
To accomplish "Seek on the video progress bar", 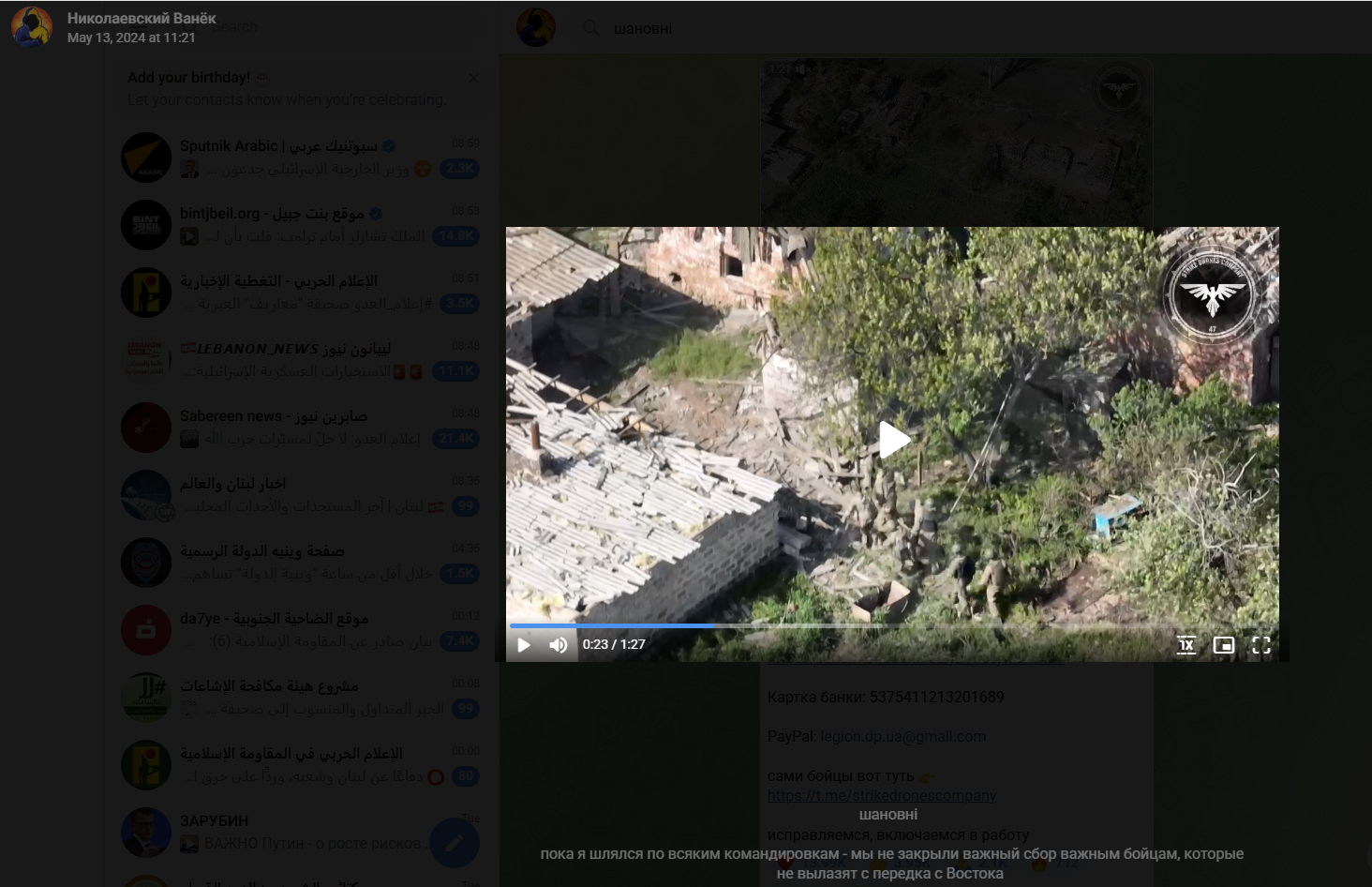I will (843, 625).
